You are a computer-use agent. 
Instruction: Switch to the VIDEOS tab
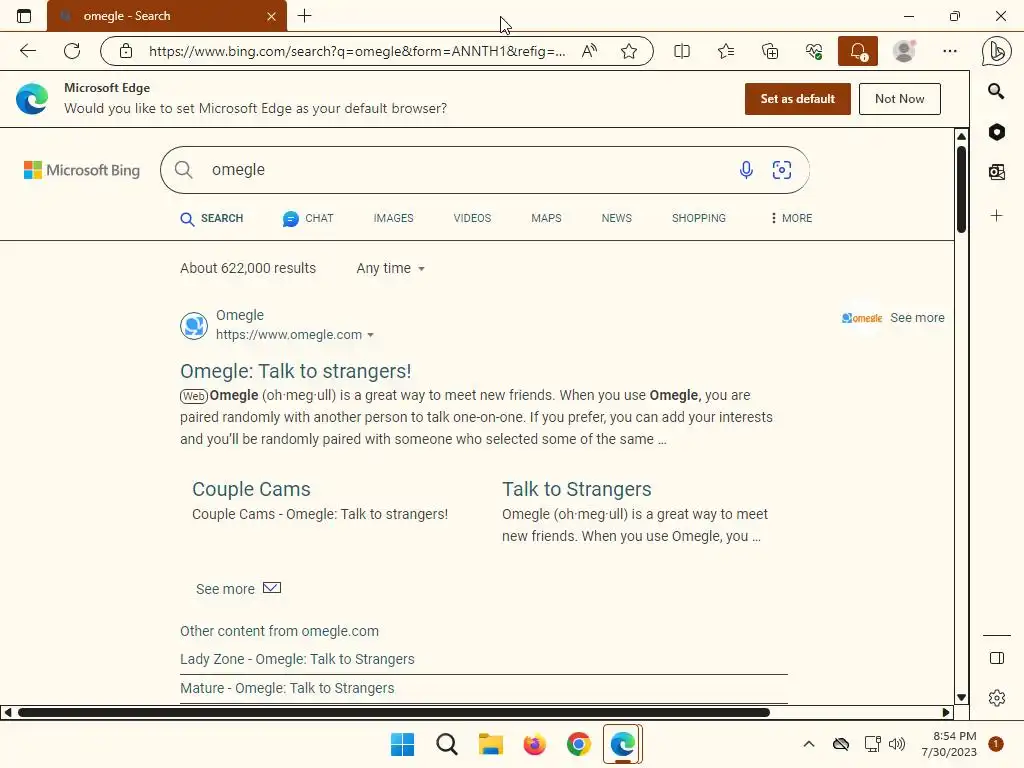coord(472,218)
